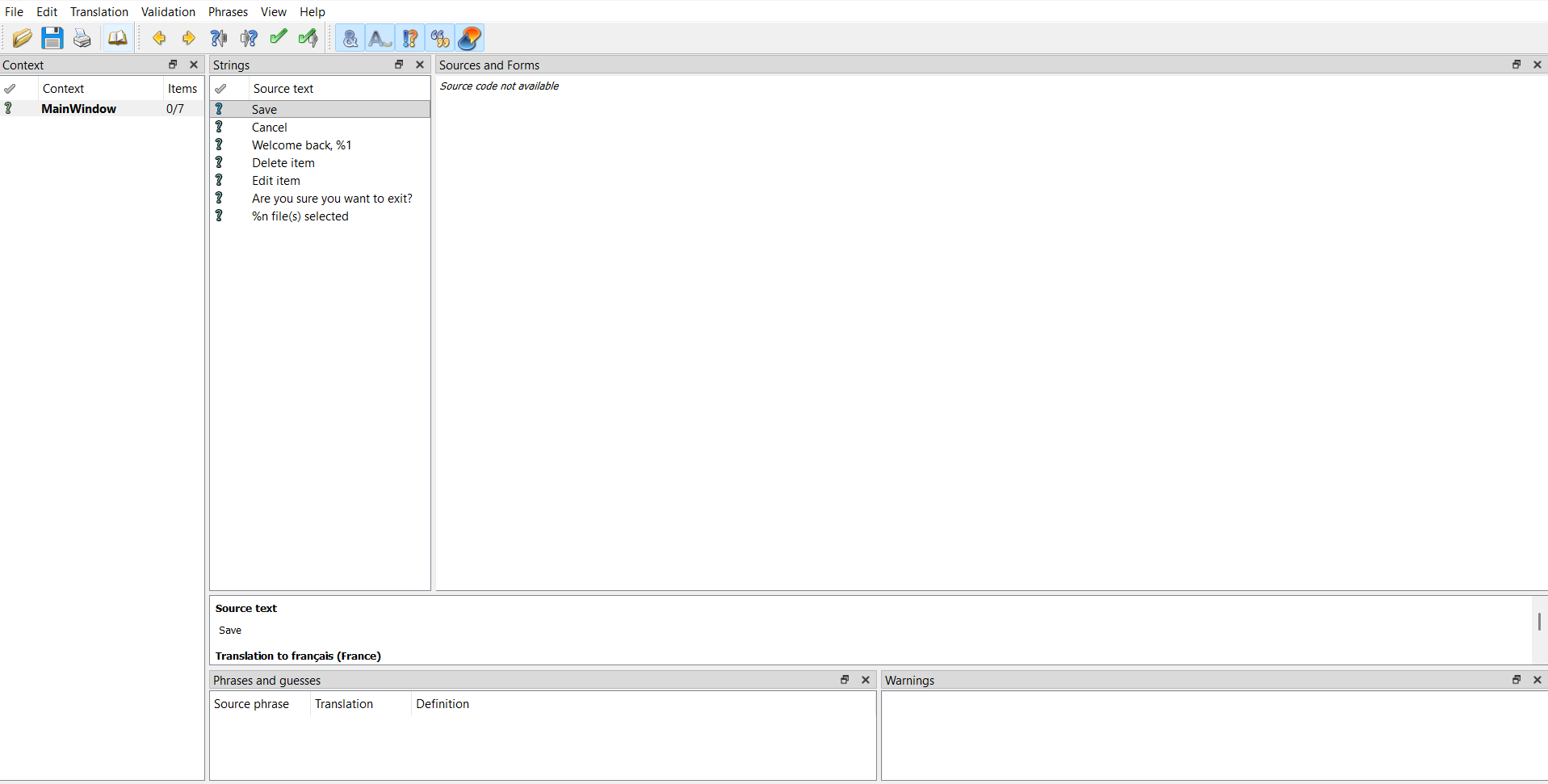Click the 0/7 items count for MainWindow
The width and height of the screenshot is (1548, 784).
tap(175, 109)
